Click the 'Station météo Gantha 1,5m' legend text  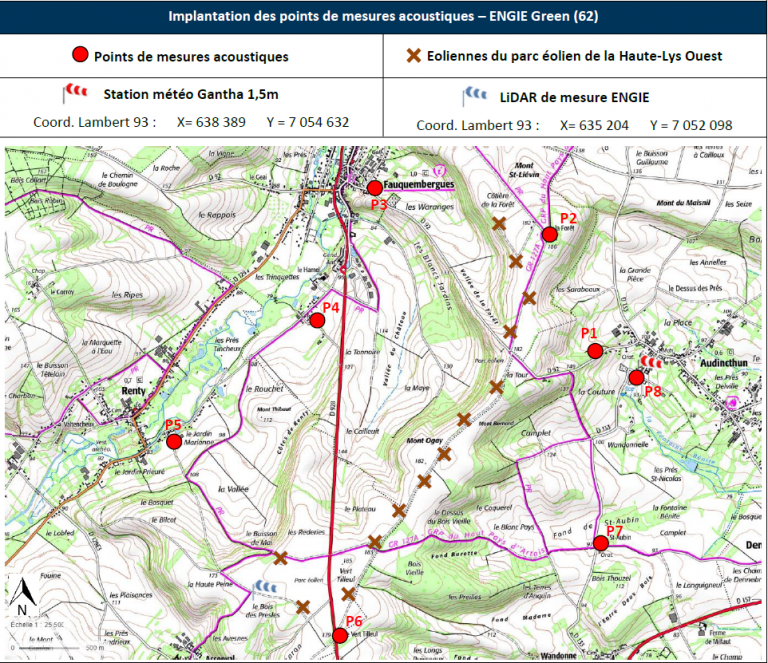click(189, 96)
